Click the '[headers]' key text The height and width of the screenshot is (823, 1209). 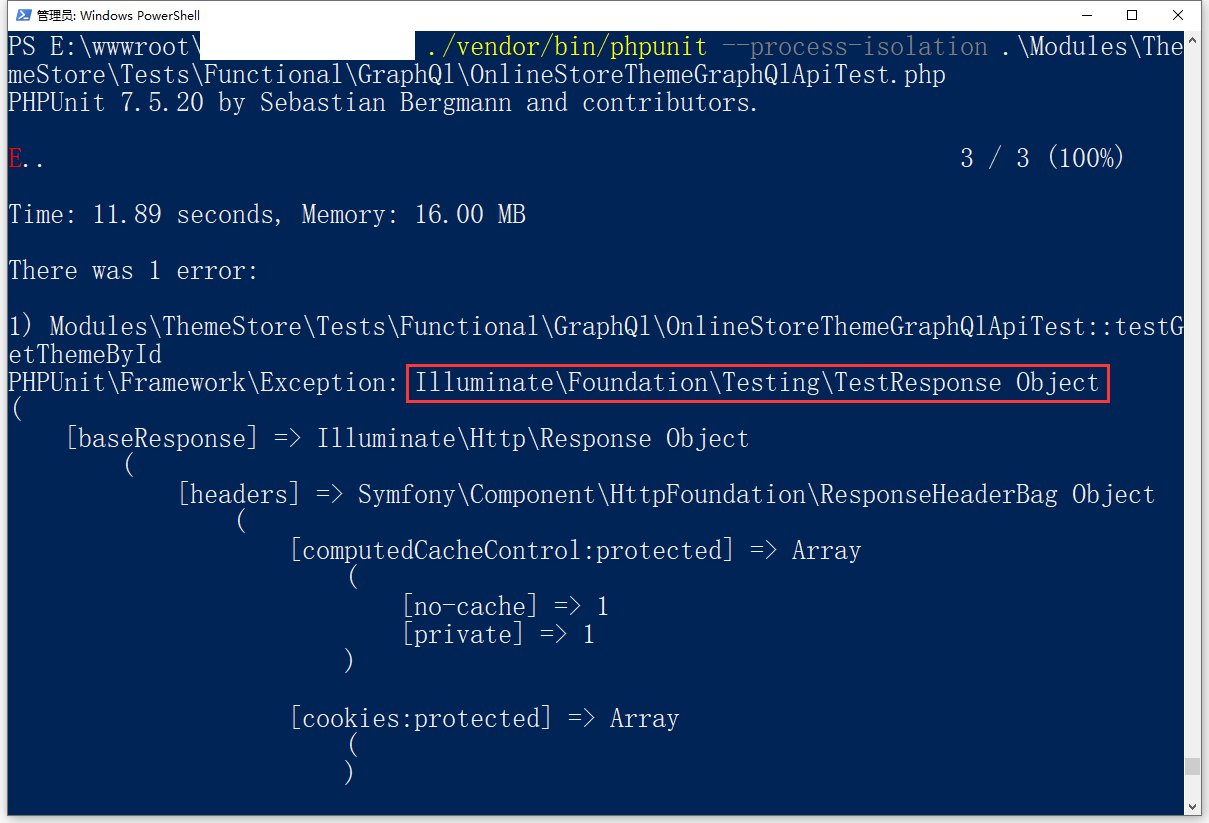[238, 494]
